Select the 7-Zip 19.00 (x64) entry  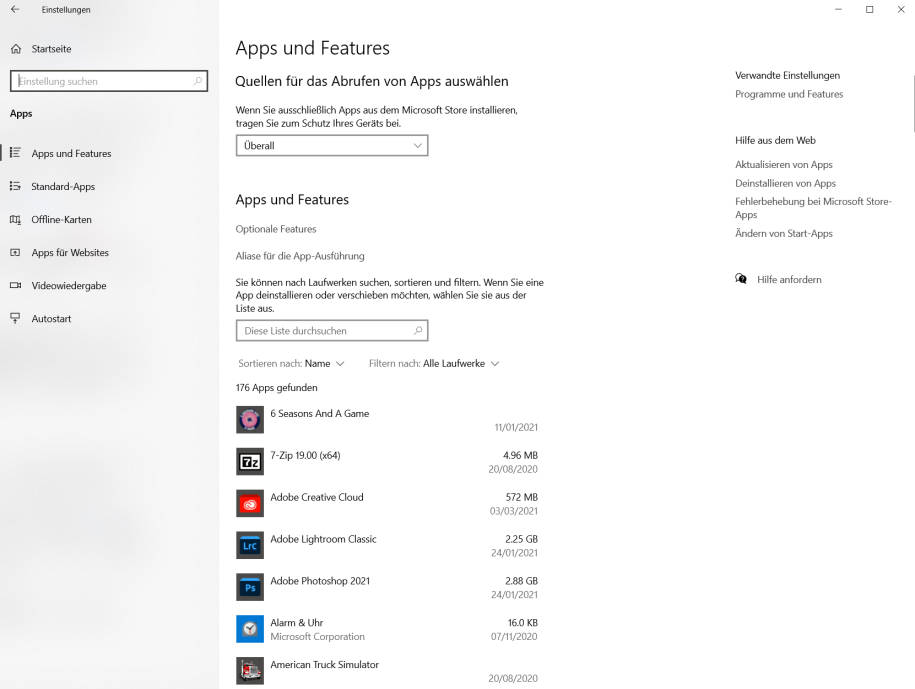point(387,462)
